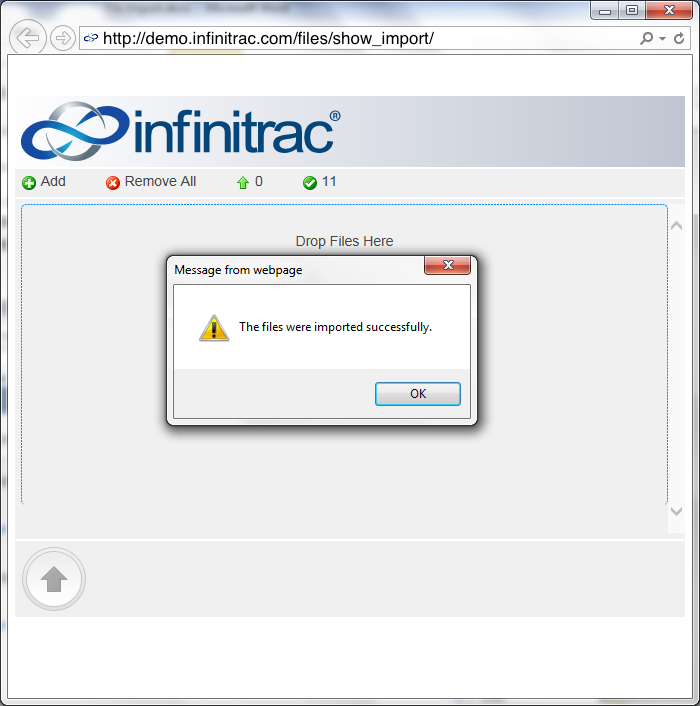Click the Remove All label
The image size is (700, 706).
pyautogui.click(x=160, y=181)
